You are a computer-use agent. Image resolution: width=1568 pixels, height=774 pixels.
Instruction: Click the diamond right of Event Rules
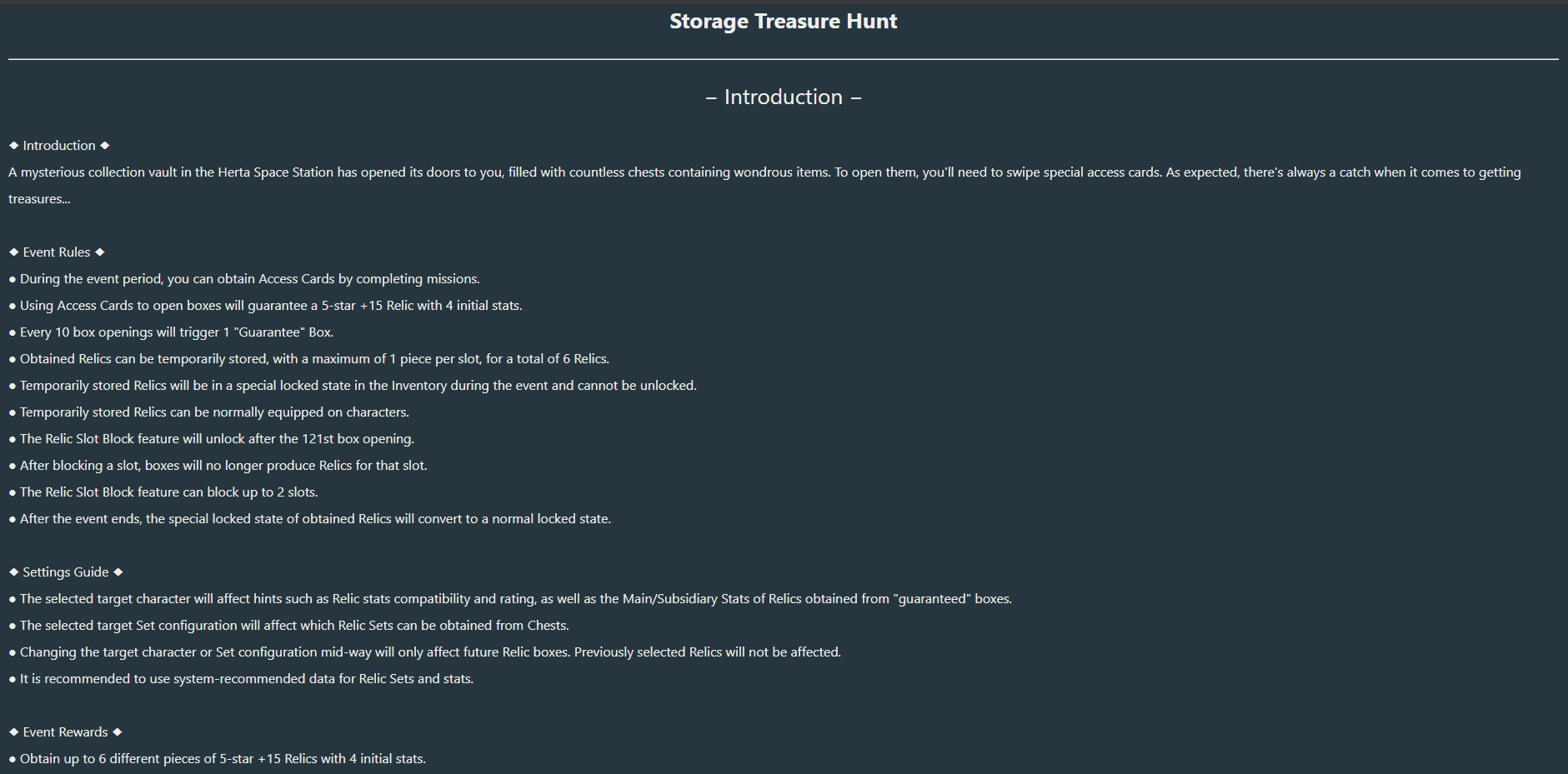click(100, 252)
